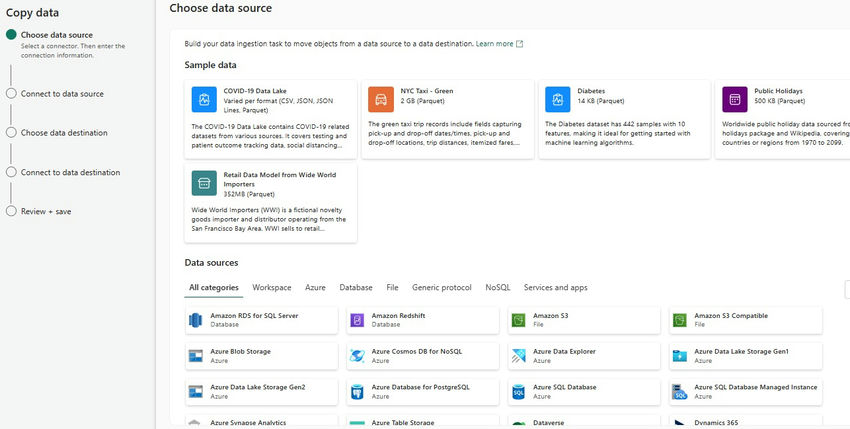Click the Azure Data Explorer connector name

coord(564,351)
